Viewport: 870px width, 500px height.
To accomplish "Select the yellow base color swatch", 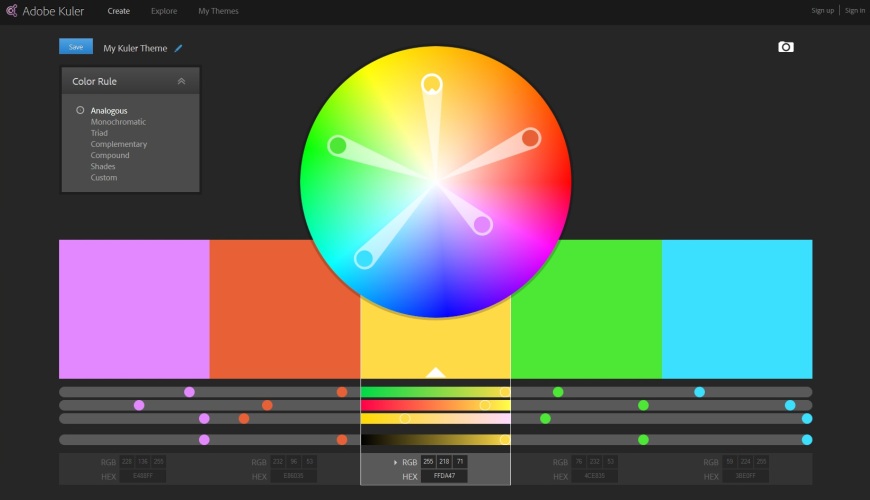I will click(436, 339).
